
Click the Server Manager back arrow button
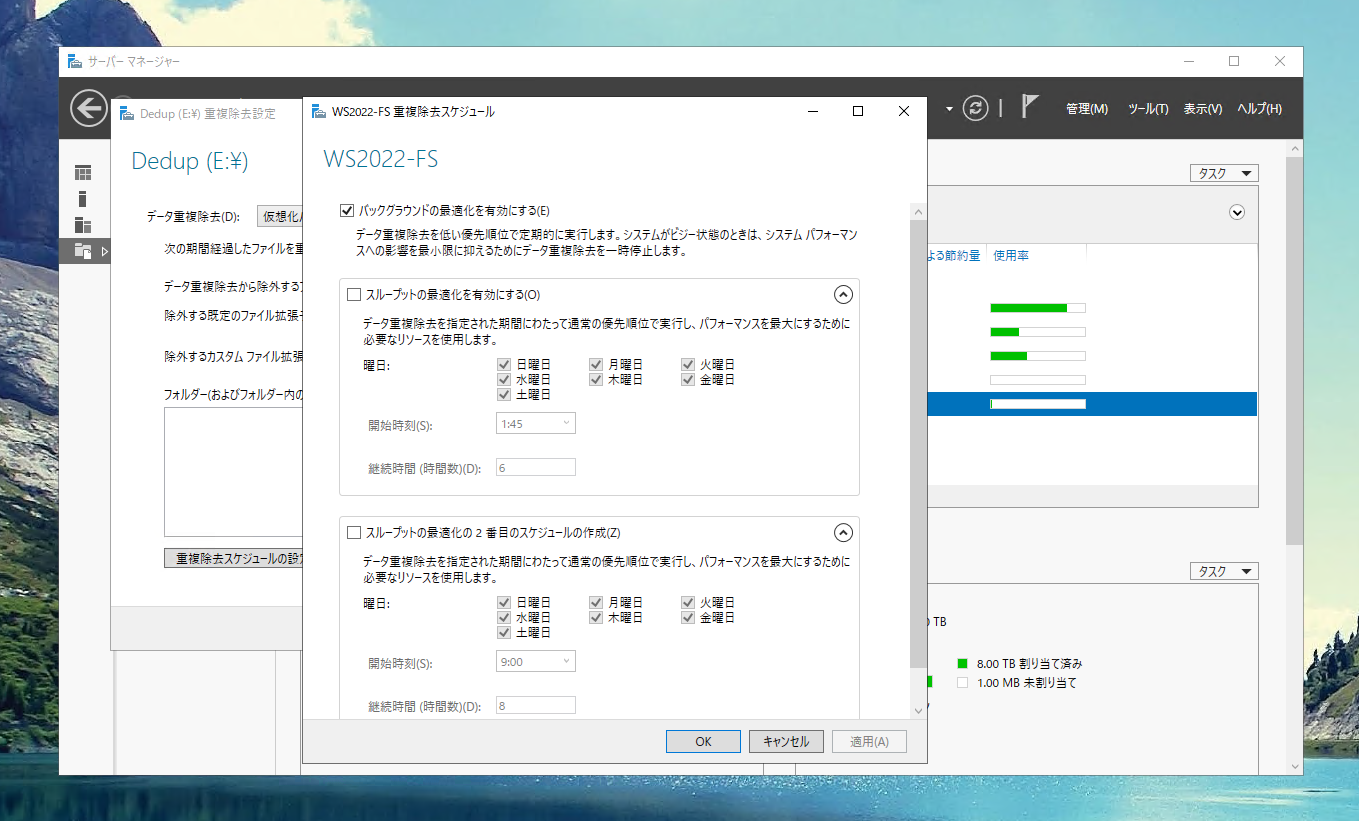(89, 108)
